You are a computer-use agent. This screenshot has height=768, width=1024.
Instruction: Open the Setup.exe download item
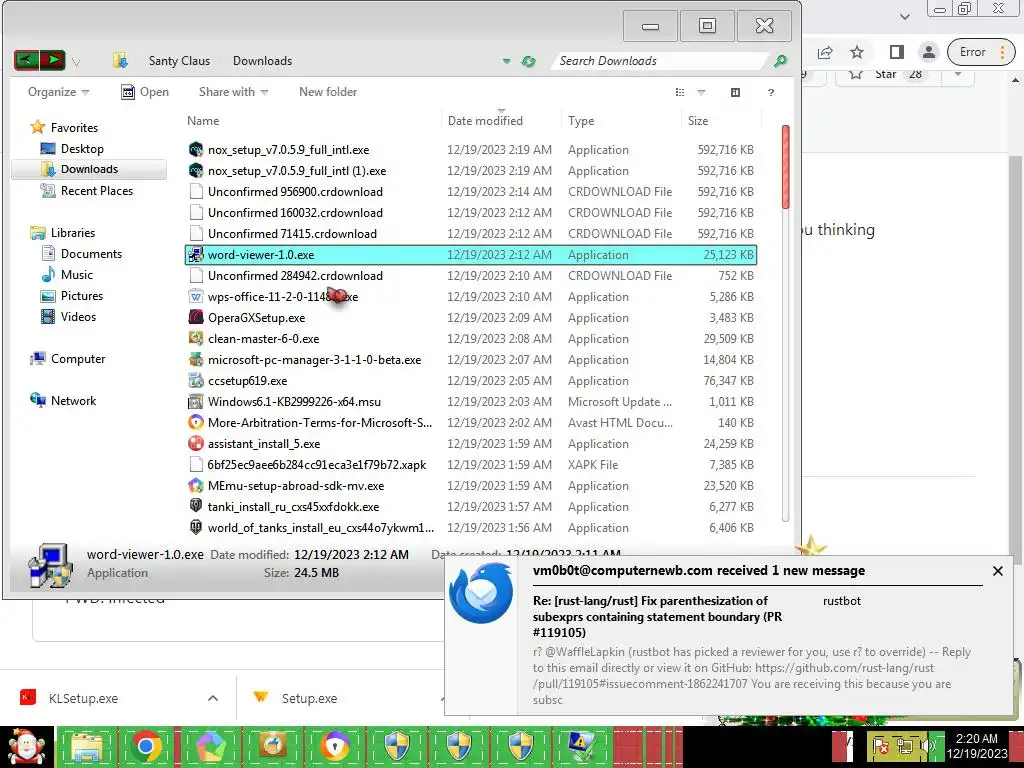(310, 698)
